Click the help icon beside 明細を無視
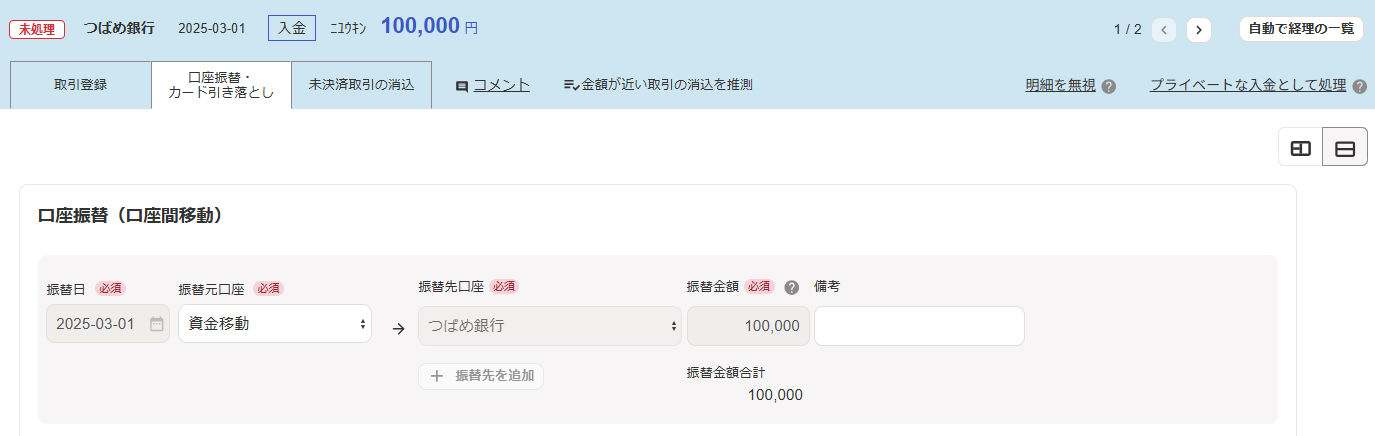This screenshot has height=436, width=1375. 1109,87
